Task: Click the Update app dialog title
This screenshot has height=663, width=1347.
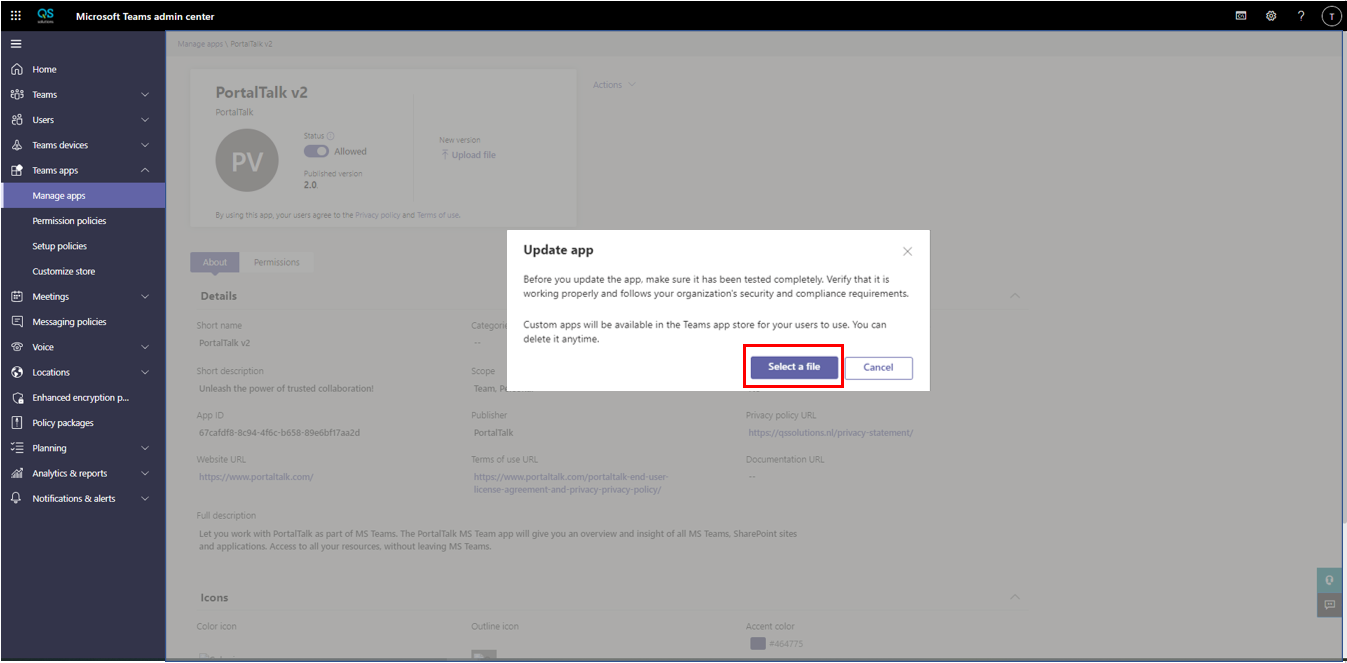Action: click(559, 250)
